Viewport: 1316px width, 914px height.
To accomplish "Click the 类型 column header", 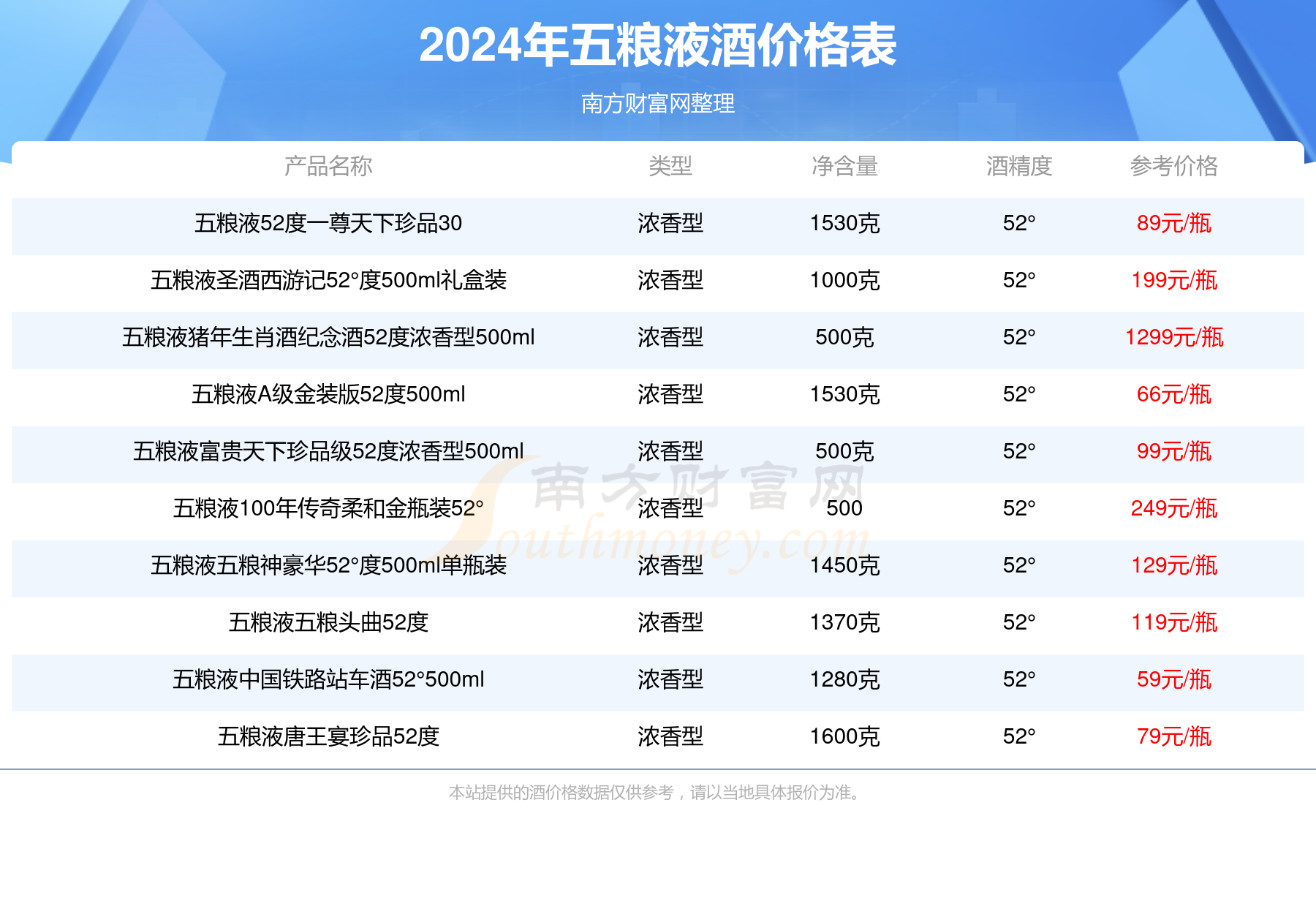I will (x=670, y=166).
